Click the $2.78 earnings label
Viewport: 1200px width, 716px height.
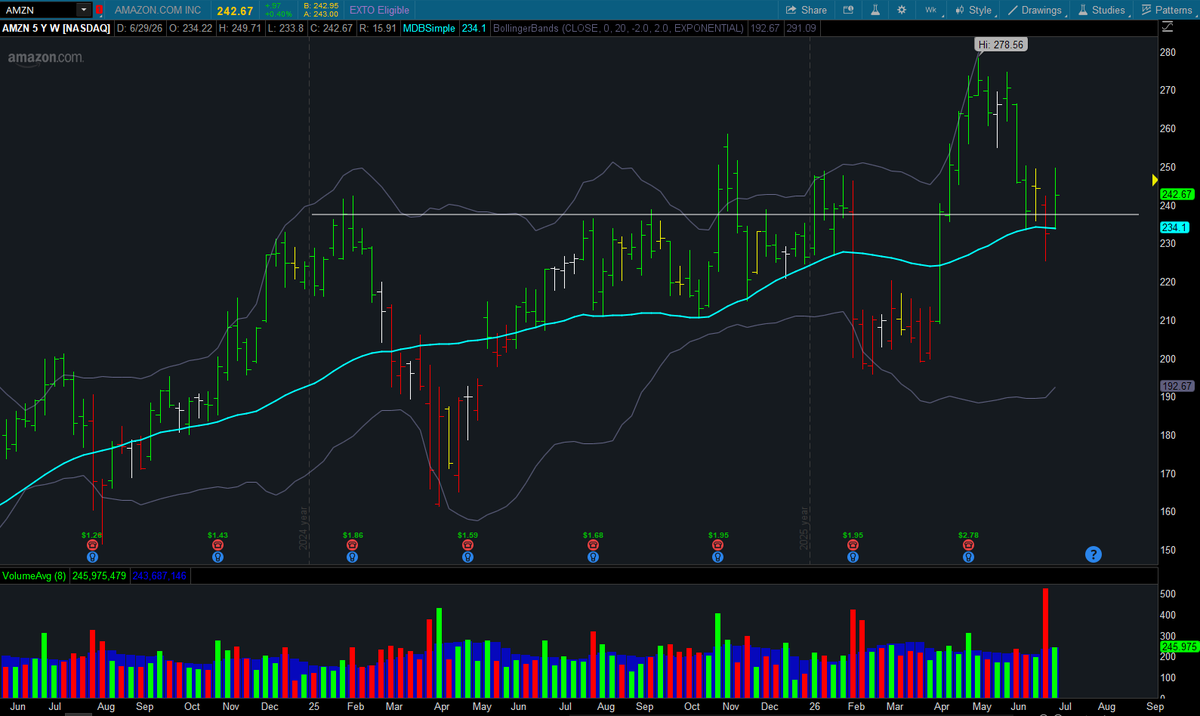[967, 536]
